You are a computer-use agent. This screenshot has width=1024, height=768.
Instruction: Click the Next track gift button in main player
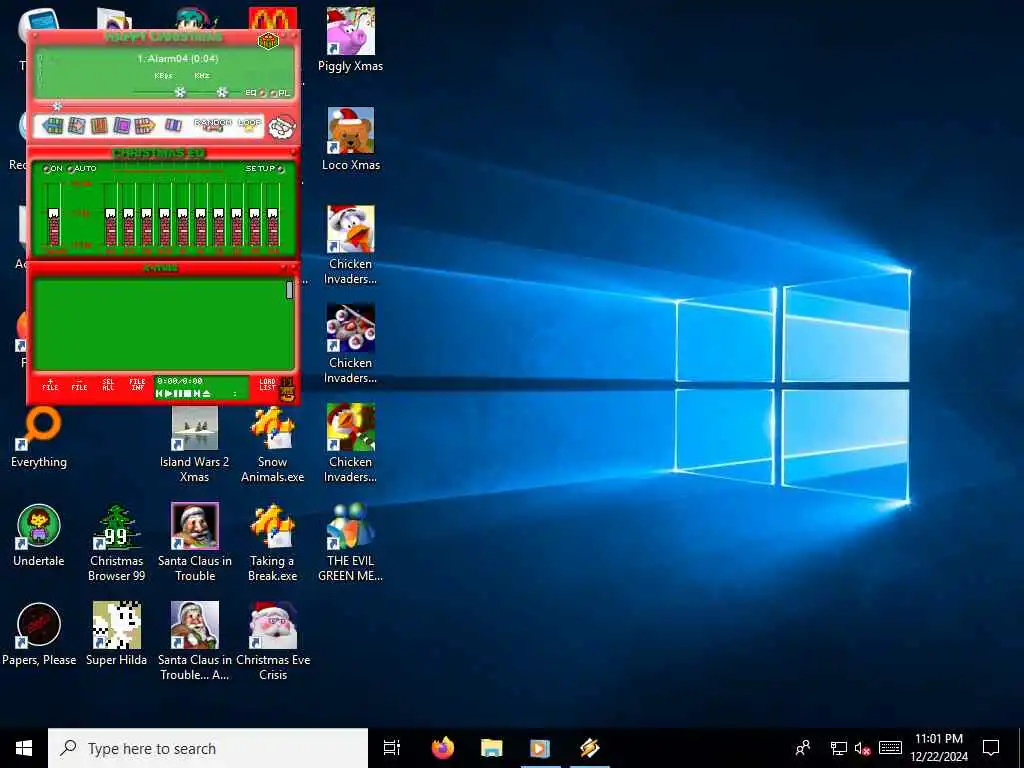pos(145,125)
